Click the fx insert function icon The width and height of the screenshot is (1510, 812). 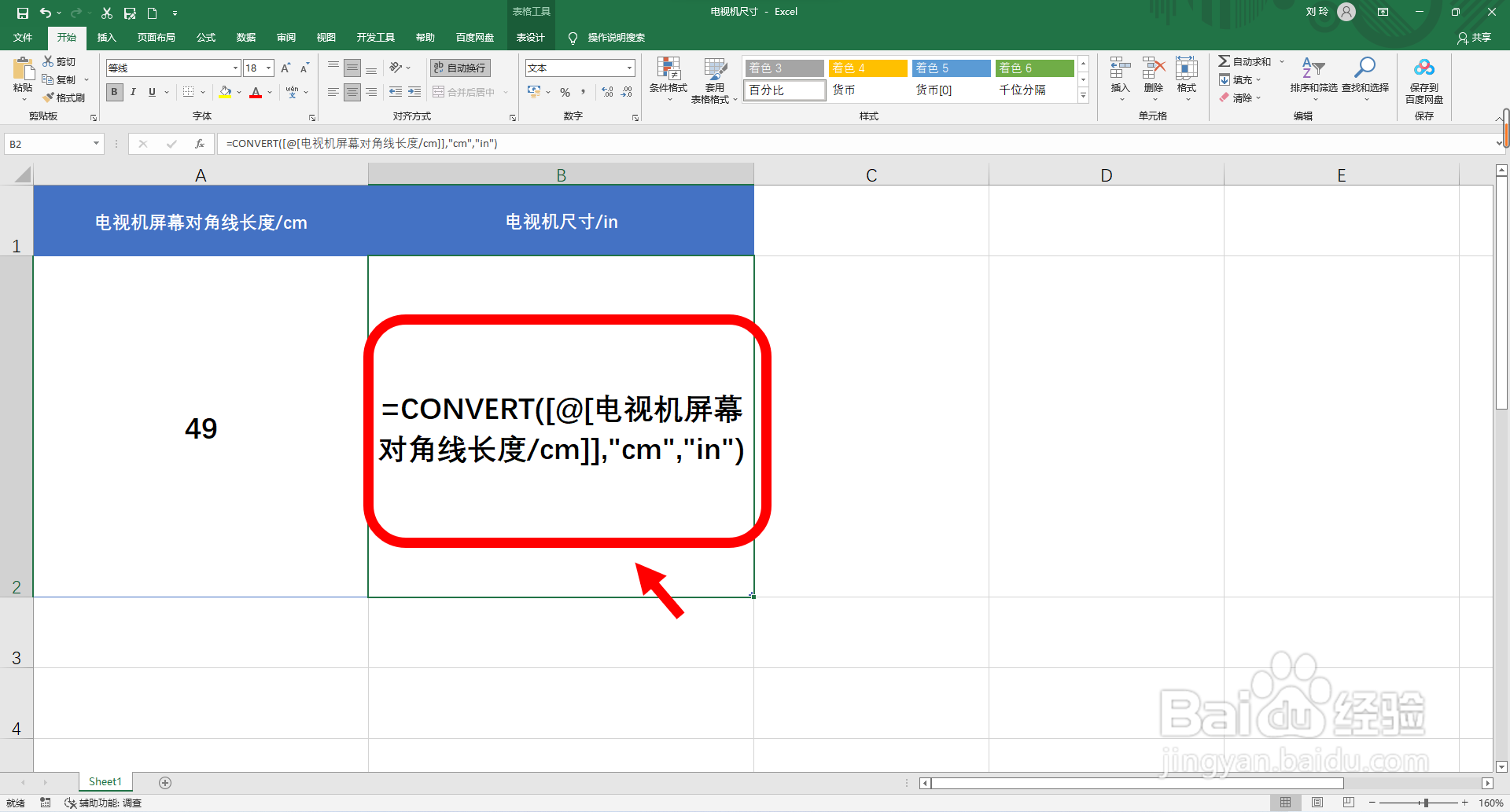point(200,144)
